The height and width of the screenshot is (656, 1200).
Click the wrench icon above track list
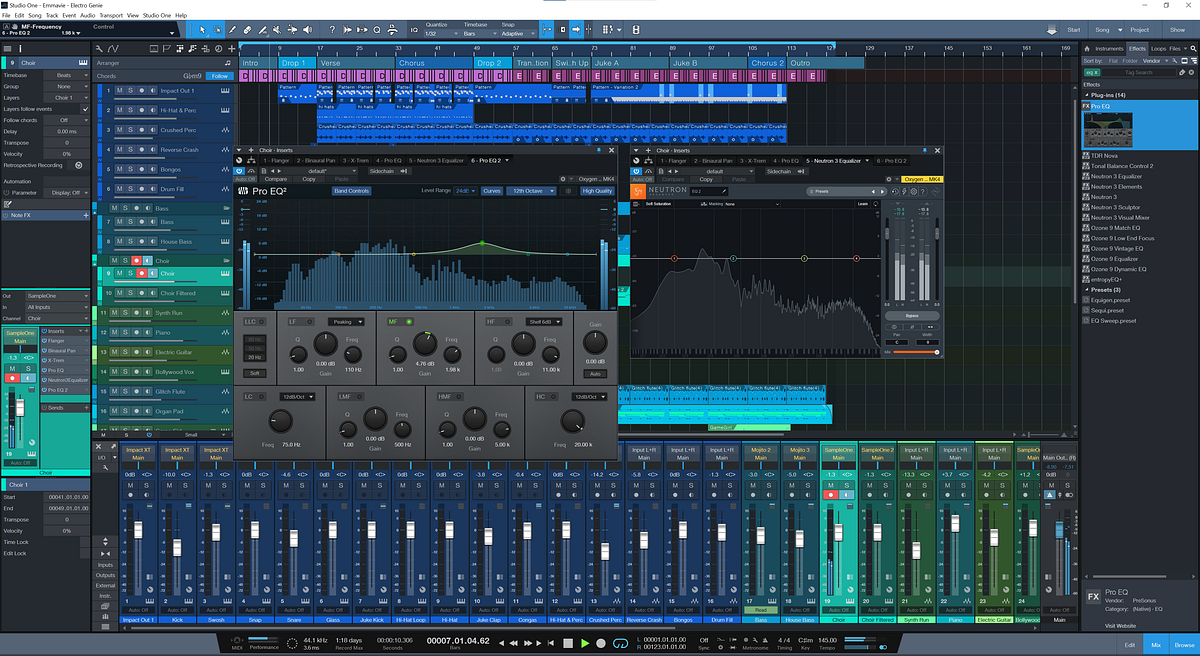coord(99,49)
